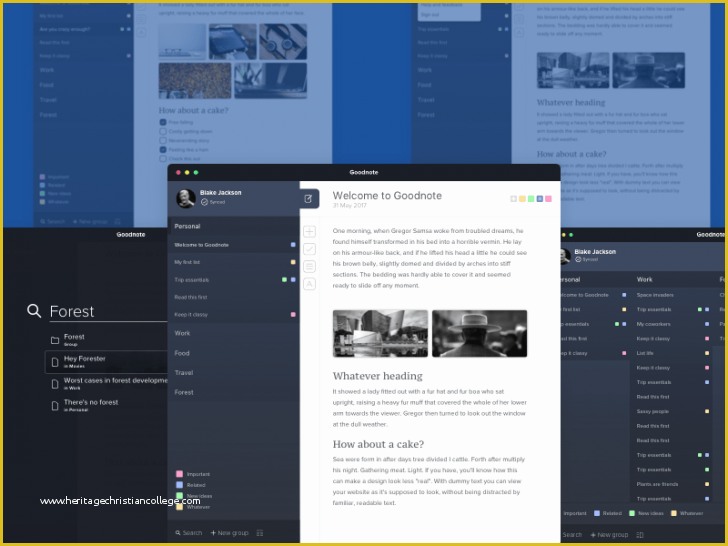Click the magnifier icon next to Forest search
Image resolution: width=728 pixels, height=546 pixels.
(x=34, y=311)
